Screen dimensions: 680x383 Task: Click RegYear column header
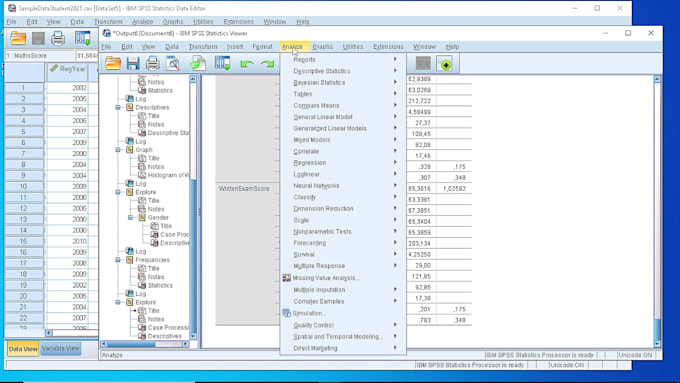tap(68, 71)
